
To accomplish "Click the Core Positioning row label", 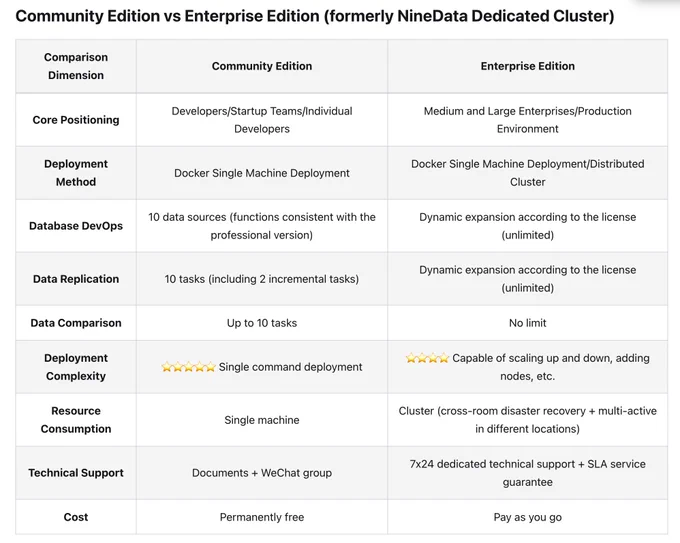I will [x=76, y=120].
